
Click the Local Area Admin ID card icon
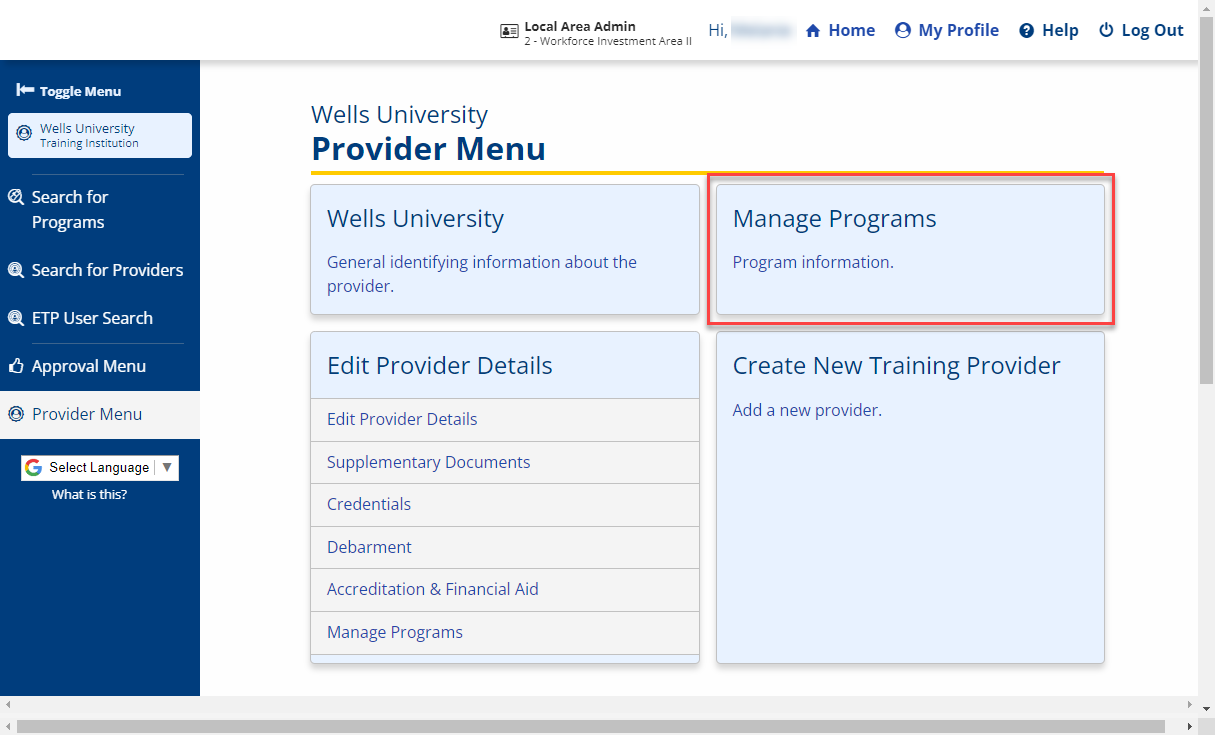509,31
